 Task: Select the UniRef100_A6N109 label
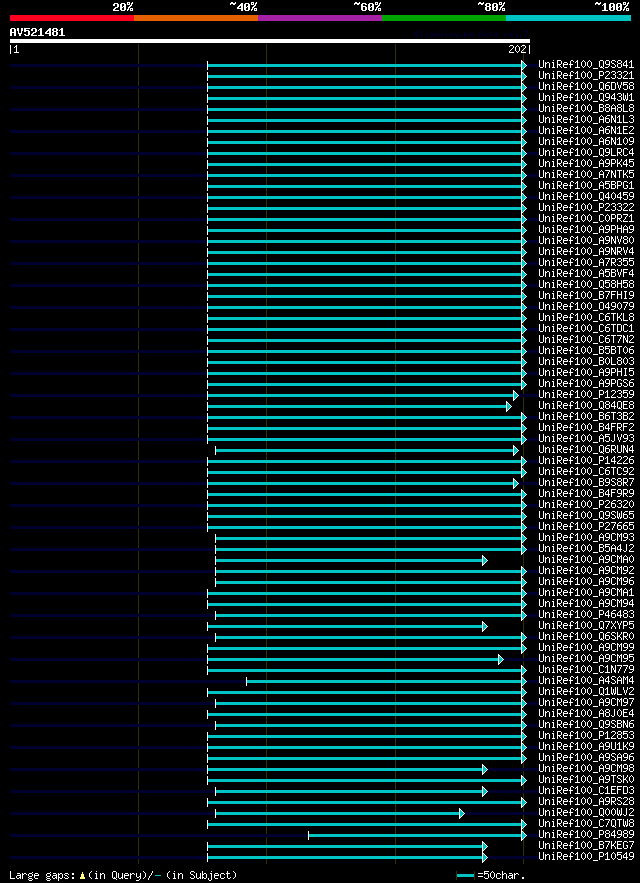tap(586, 141)
